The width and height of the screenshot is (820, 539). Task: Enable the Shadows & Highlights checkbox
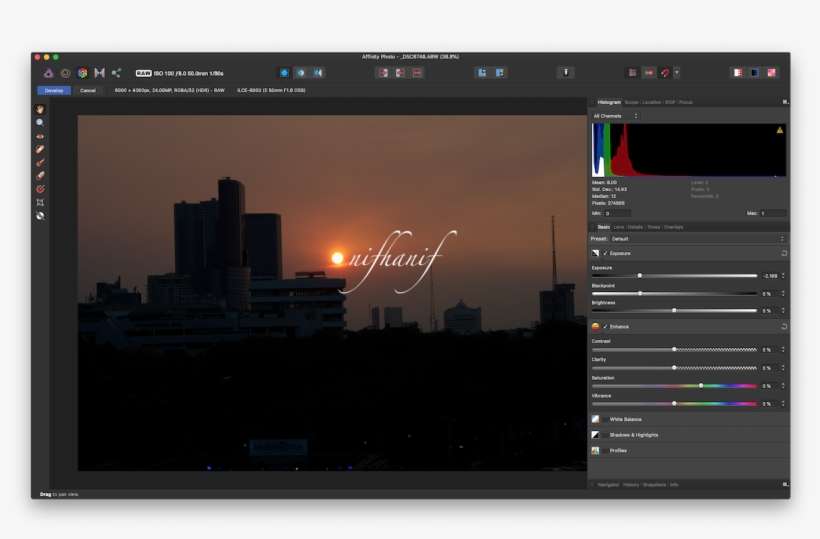point(606,435)
